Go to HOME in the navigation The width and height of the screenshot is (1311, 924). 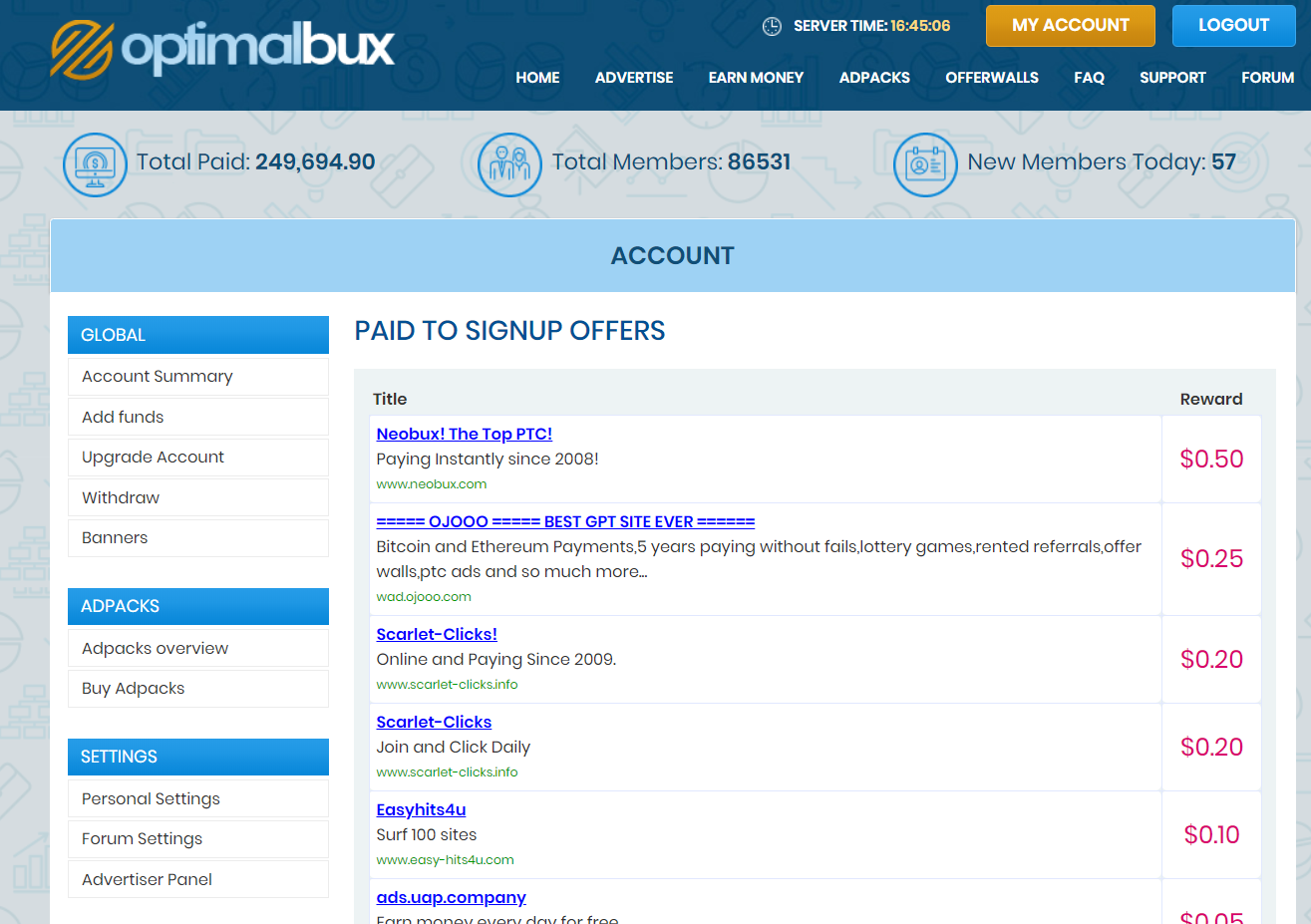click(x=537, y=78)
